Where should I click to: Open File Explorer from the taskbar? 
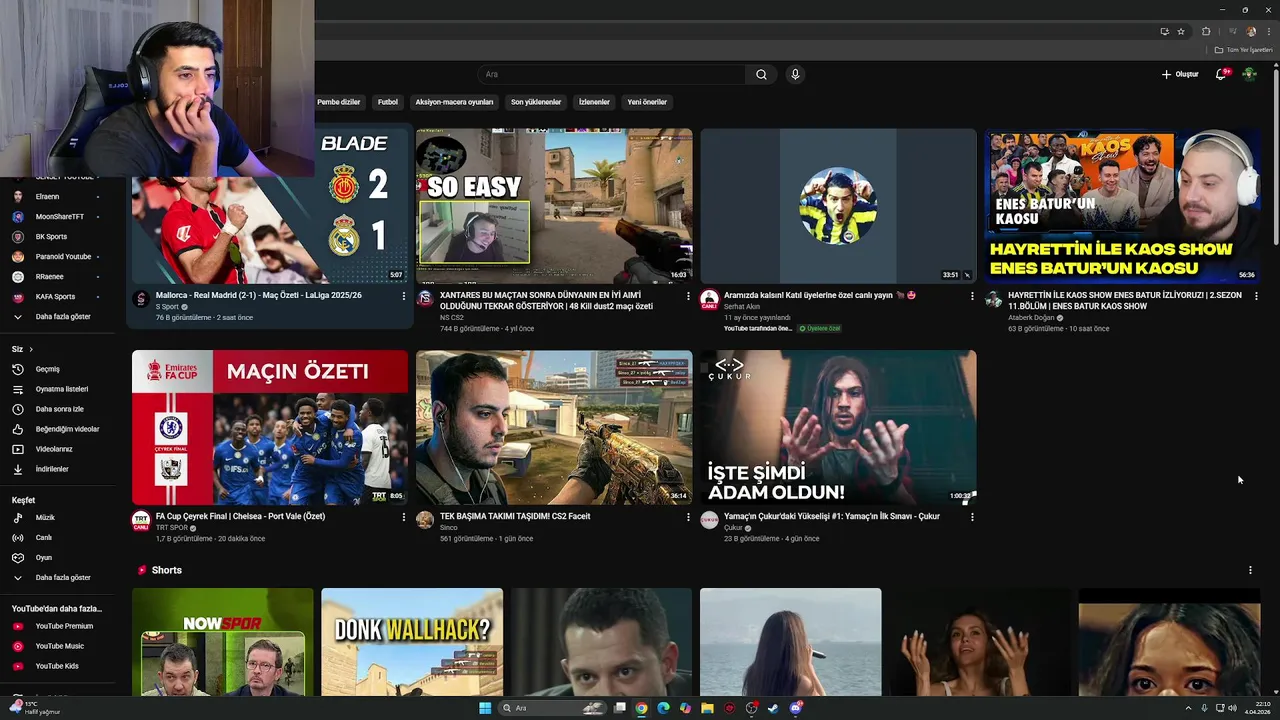[x=707, y=708]
